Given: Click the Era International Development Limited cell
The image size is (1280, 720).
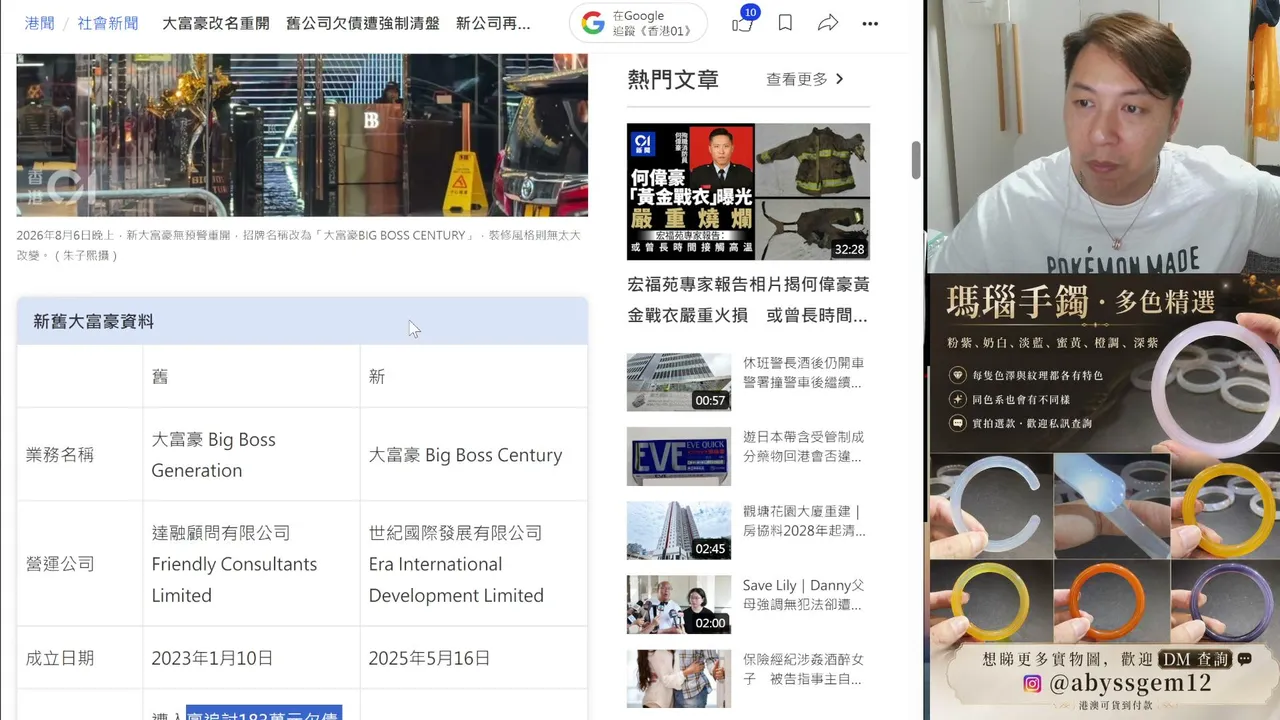Looking at the screenshot, I should point(474,564).
